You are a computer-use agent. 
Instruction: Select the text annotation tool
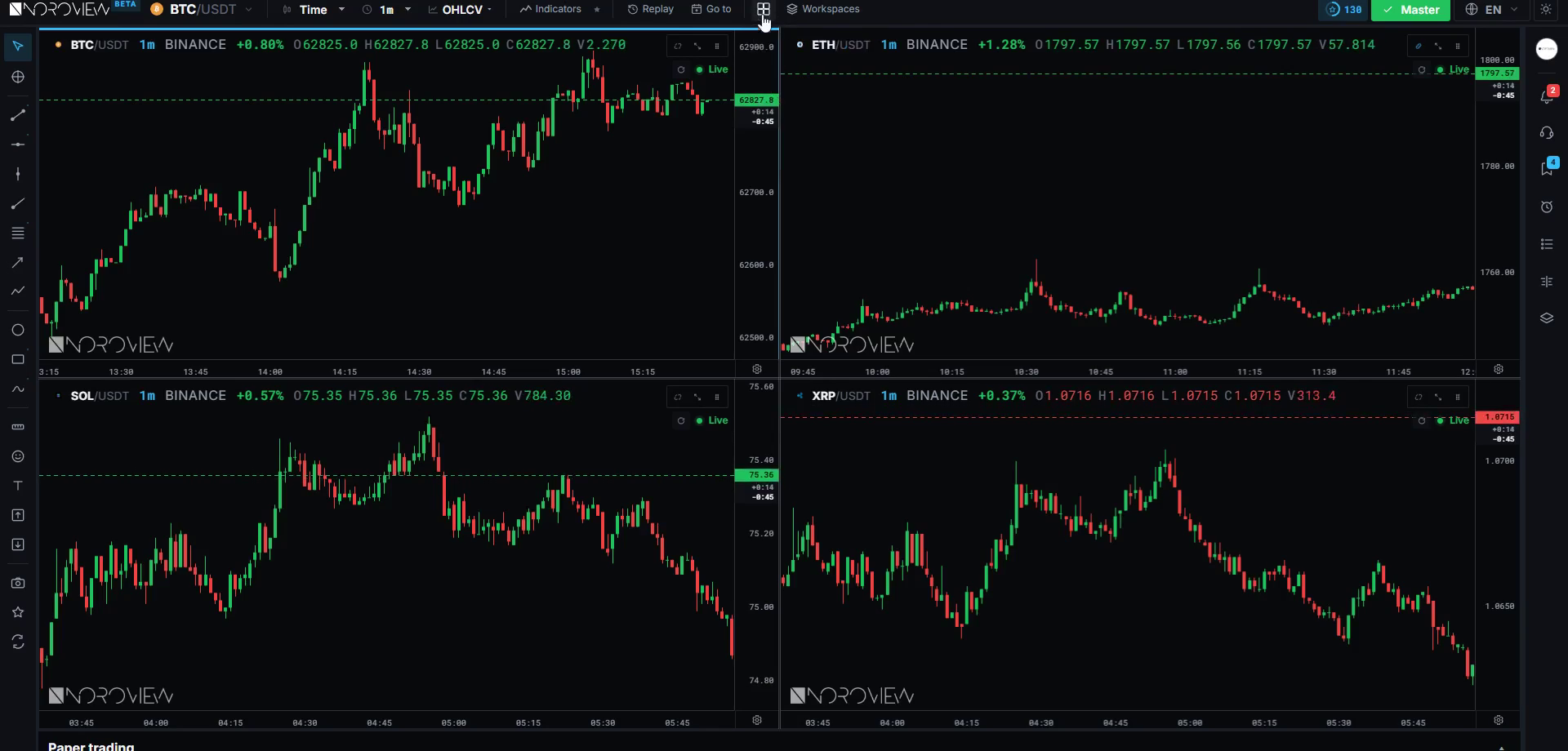18,486
